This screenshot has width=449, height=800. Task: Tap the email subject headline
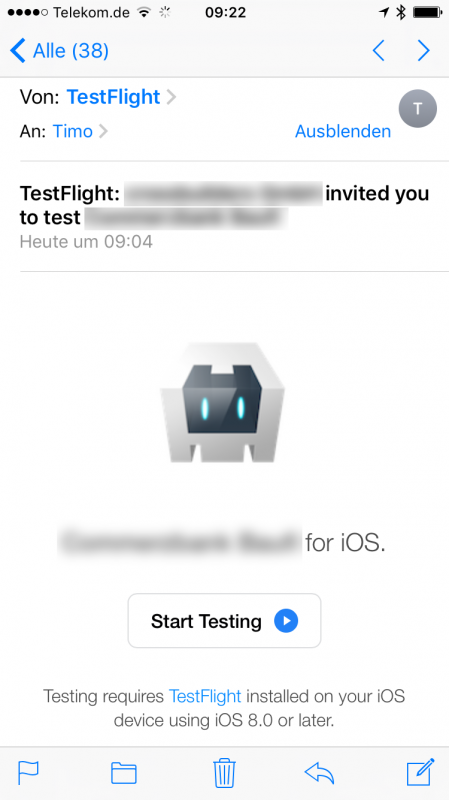click(224, 206)
